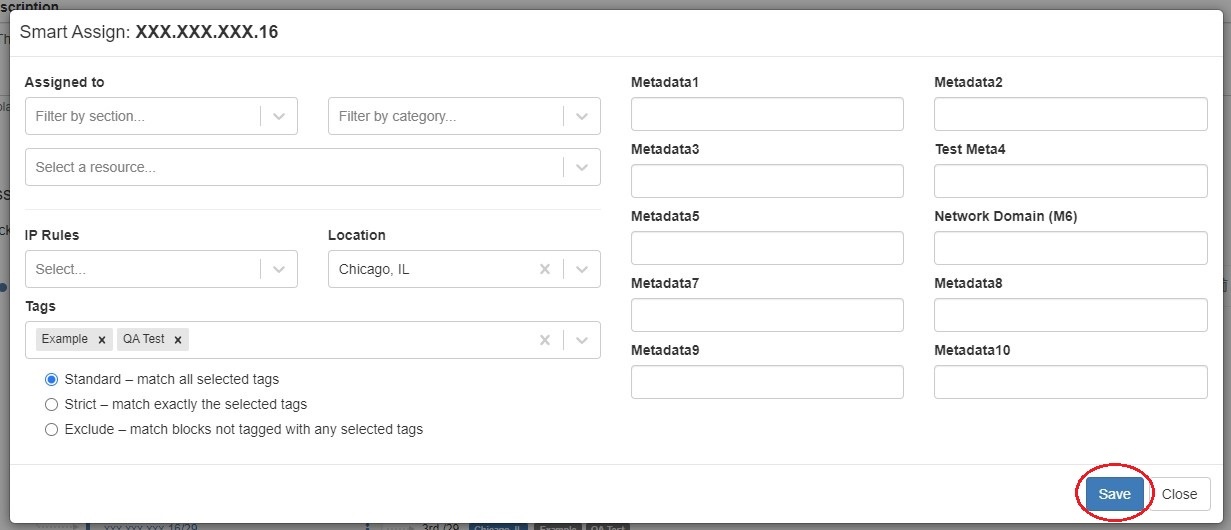The image size is (1231, 530).
Task: Expand the Location dropdown arrow
Action: [x=582, y=269]
